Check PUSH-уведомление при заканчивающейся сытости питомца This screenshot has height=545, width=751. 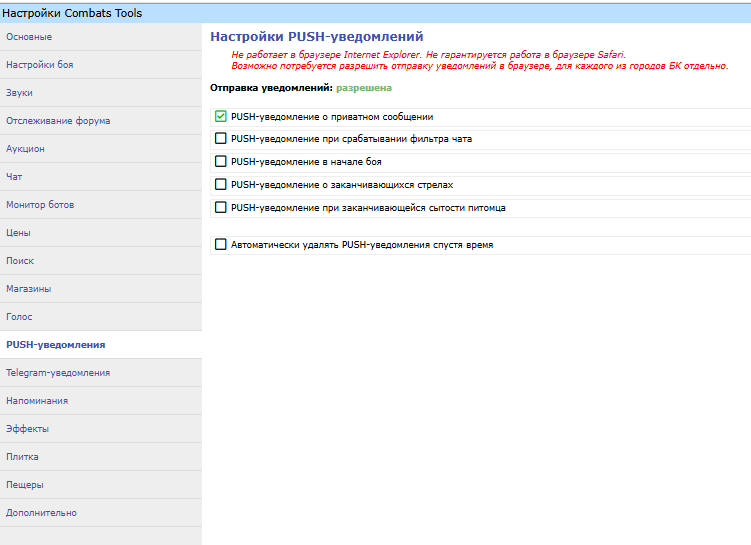[221, 207]
